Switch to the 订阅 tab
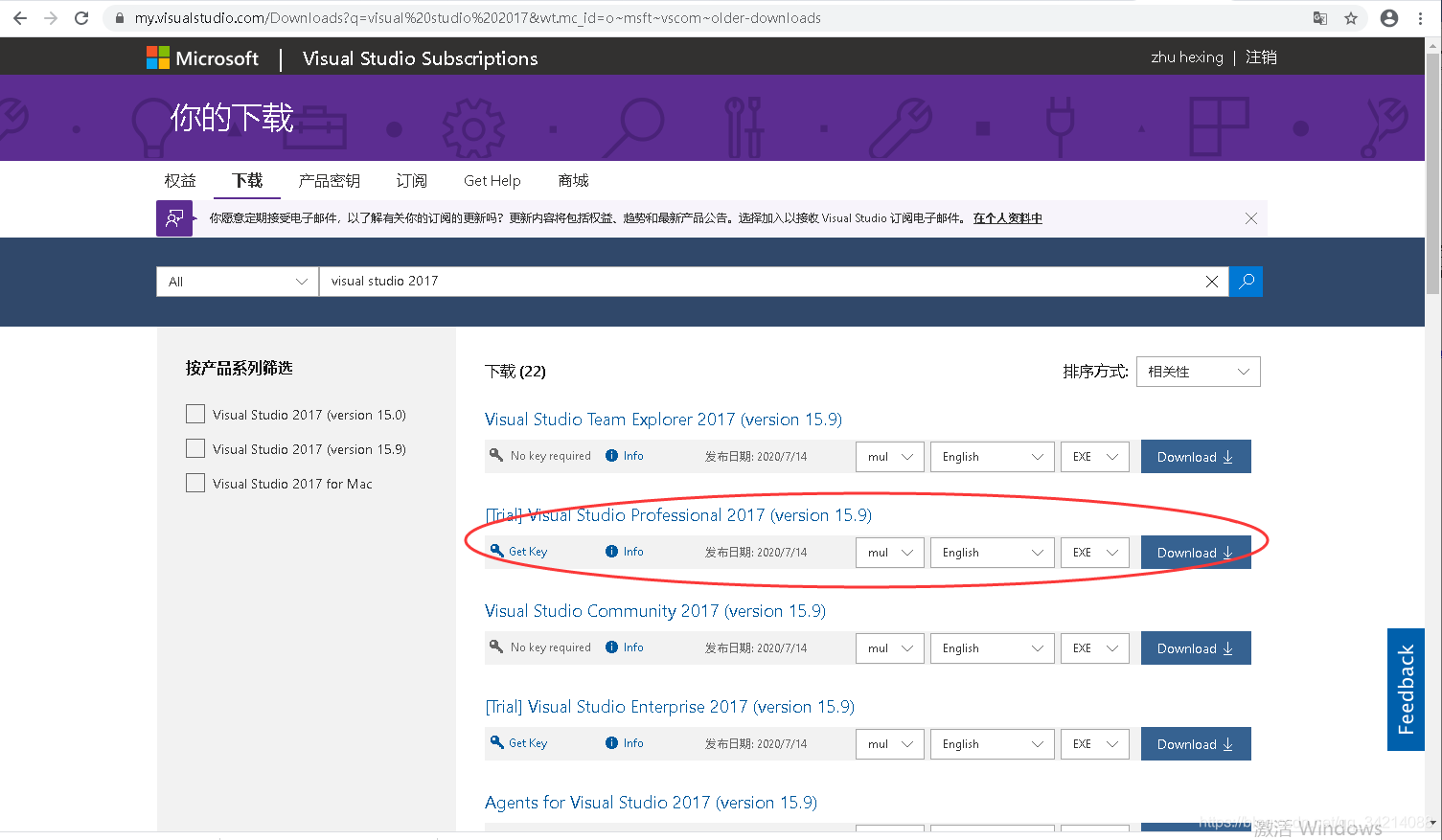Screen dimensions: 1442x840 tap(412, 180)
